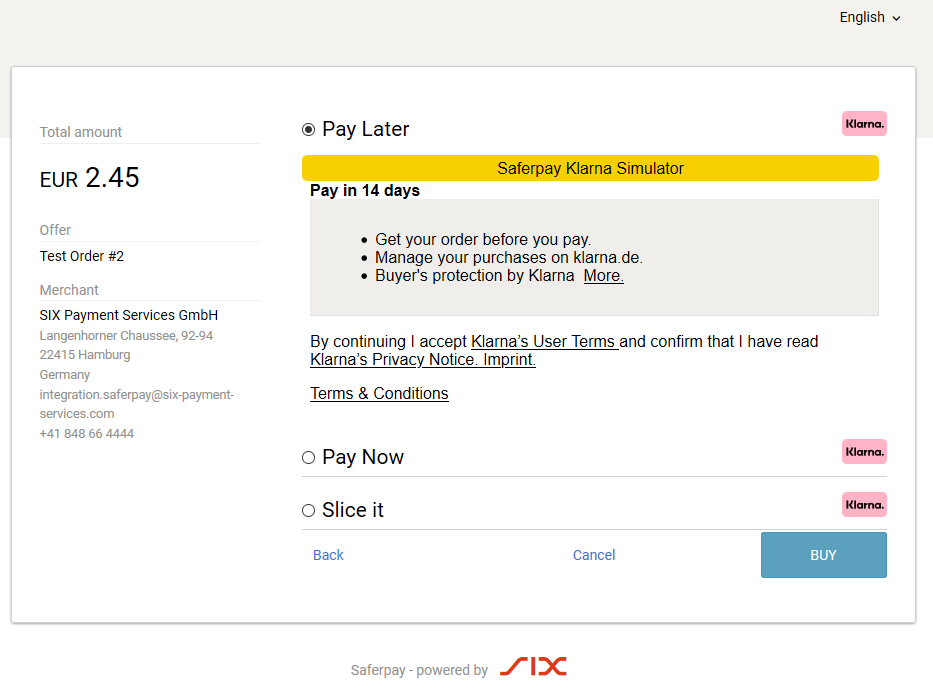The width and height of the screenshot is (933, 691).
Task: Open the Imprint link
Action: [x=509, y=359]
